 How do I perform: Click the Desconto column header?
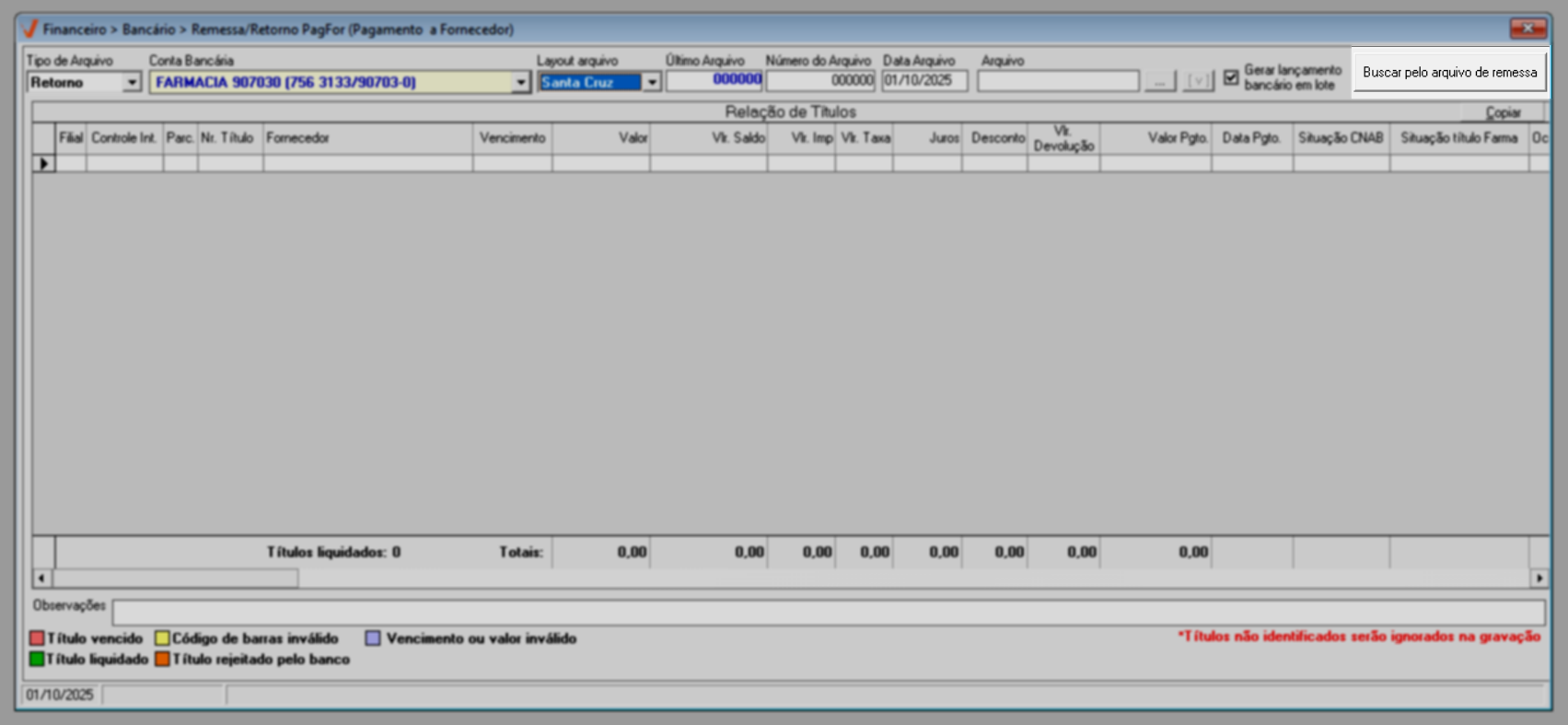995,138
